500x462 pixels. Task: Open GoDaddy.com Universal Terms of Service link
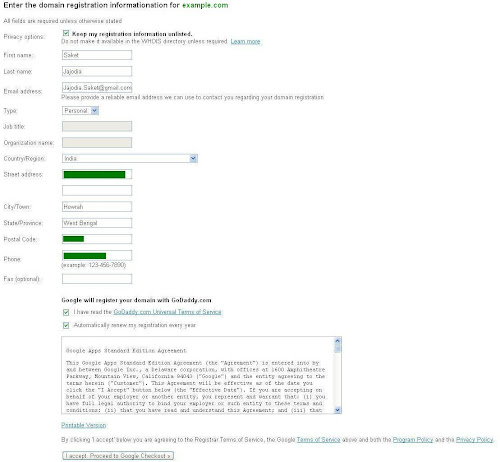167,312
